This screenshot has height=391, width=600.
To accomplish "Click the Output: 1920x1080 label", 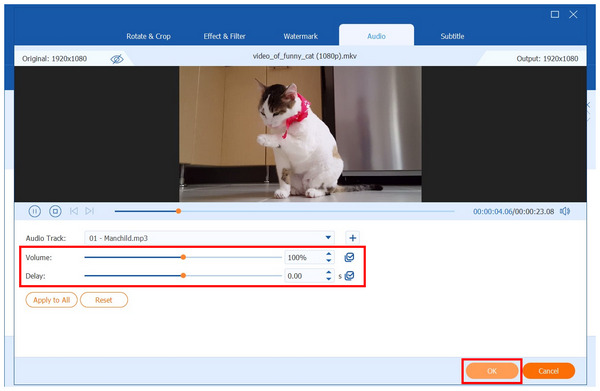I will [x=547, y=59].
